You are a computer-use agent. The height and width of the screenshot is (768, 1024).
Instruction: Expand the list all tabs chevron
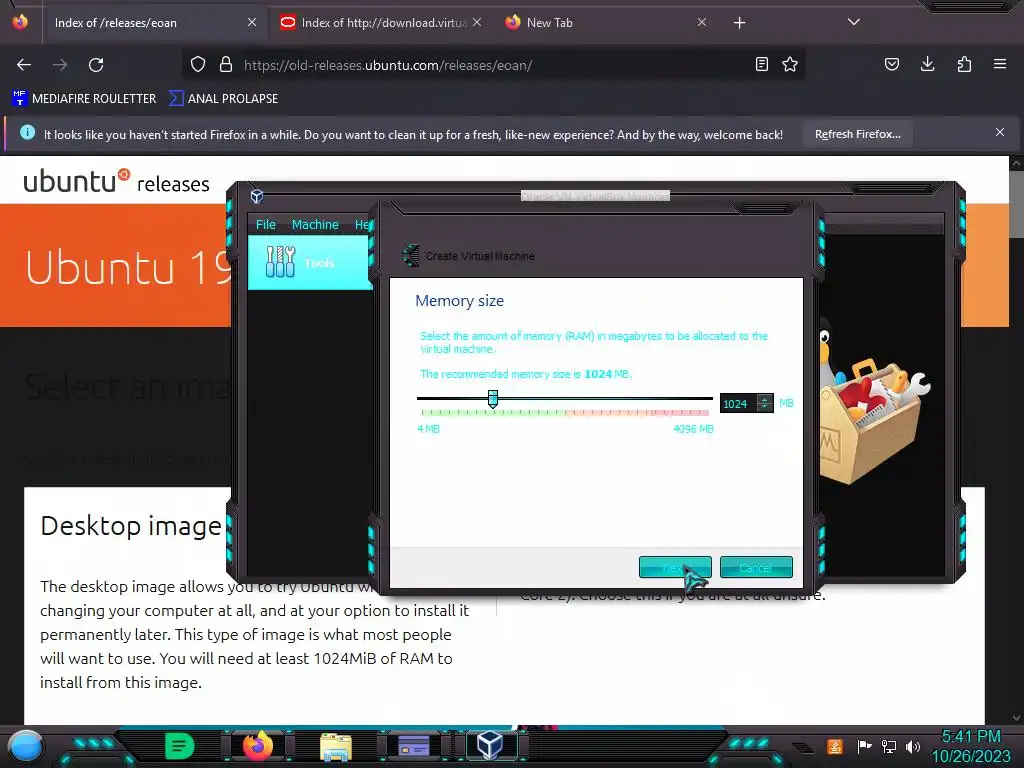(x=854, y=22)
